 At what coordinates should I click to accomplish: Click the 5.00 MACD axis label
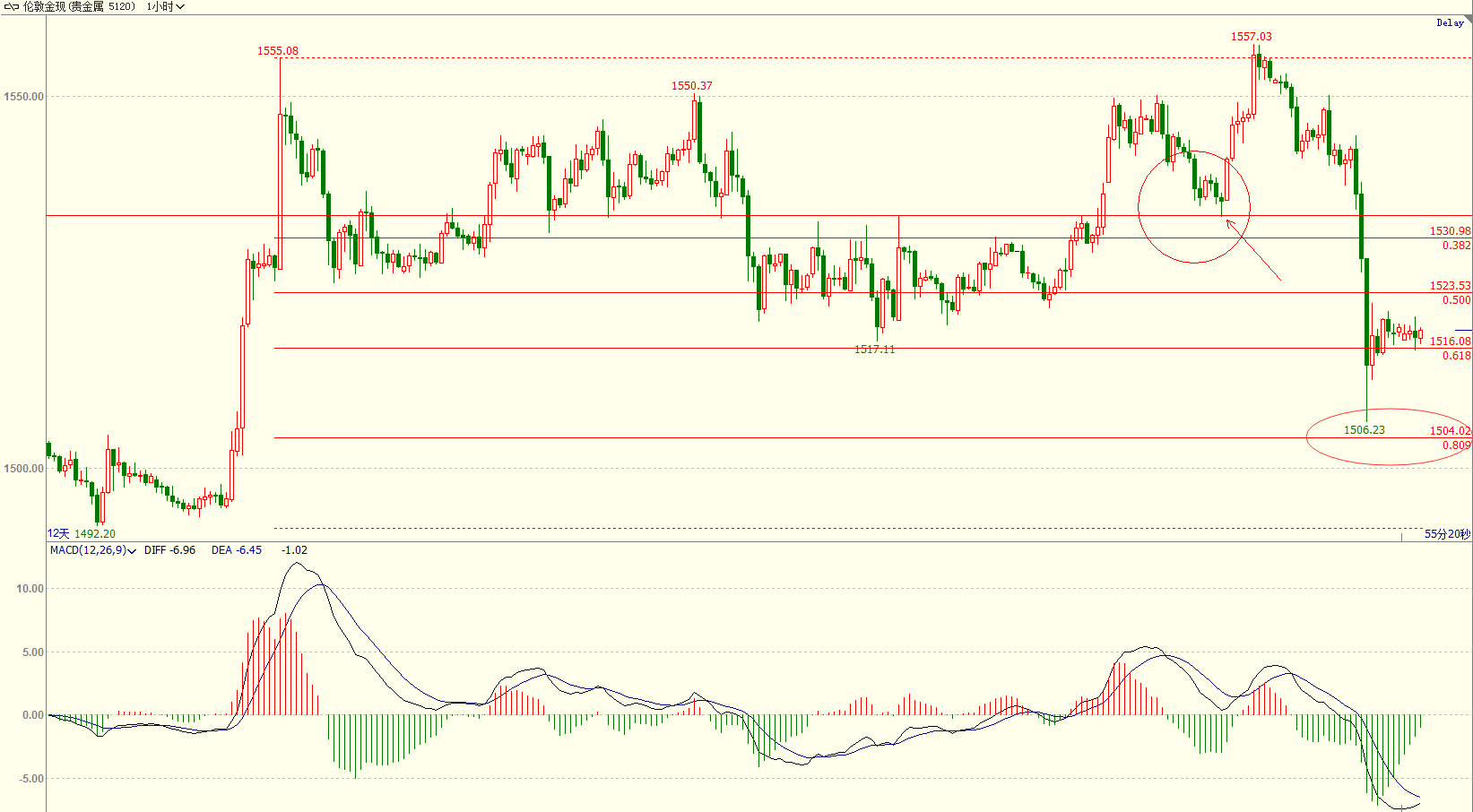pyautogui.click(x=33, y=652)
